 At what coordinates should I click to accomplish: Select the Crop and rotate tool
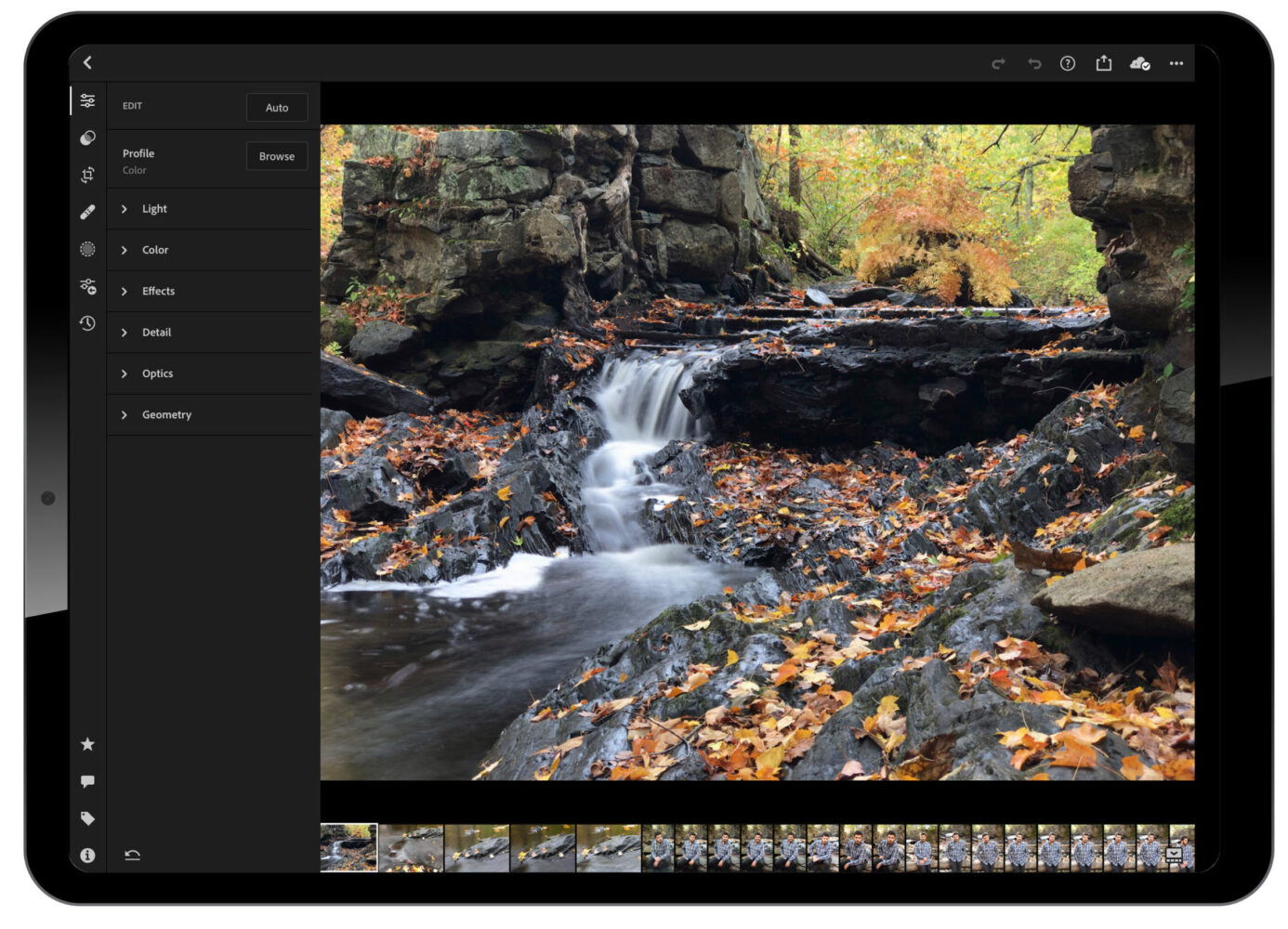(x=87, y=175)
